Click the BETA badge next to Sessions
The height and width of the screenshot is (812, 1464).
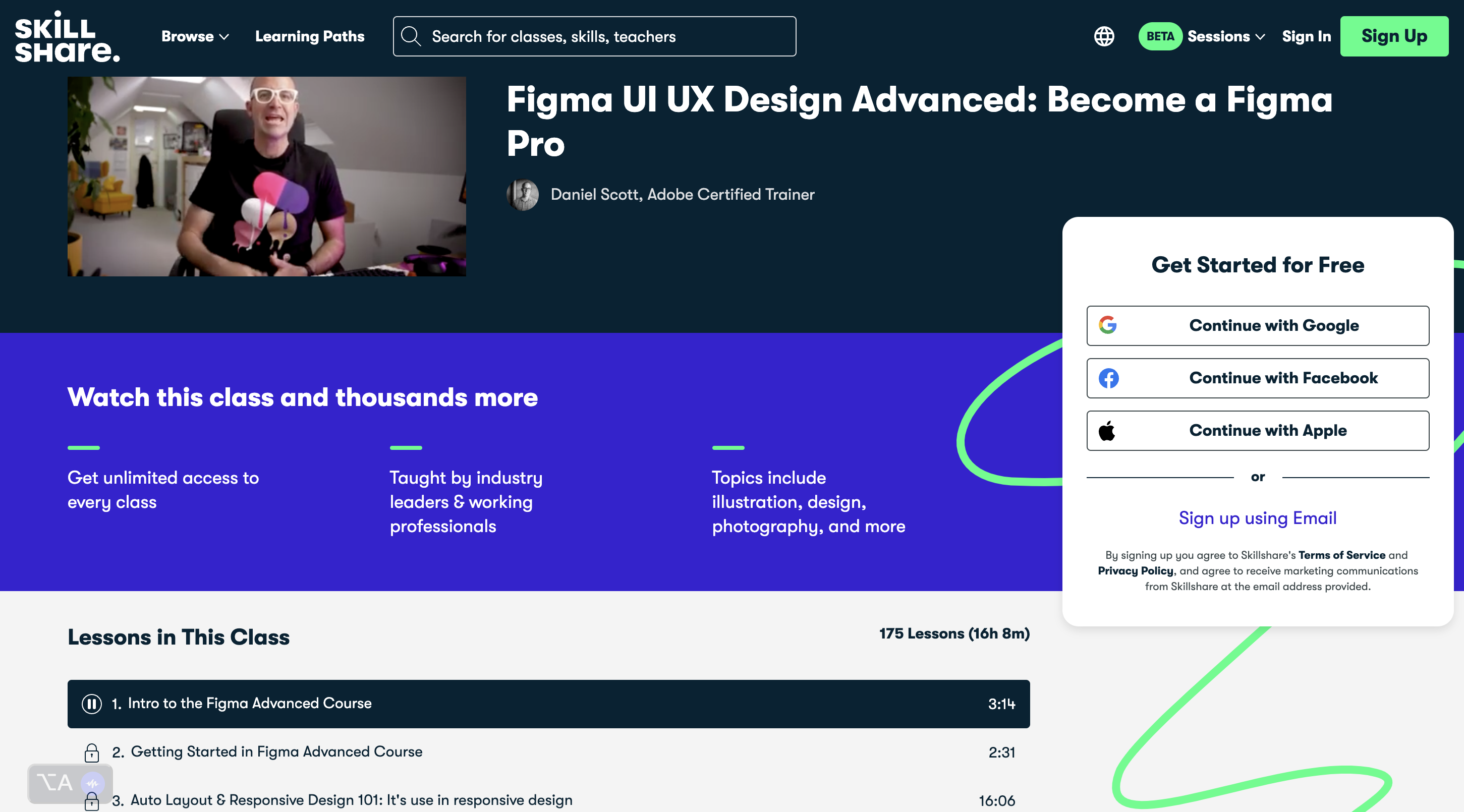[x=1160, y=36]
